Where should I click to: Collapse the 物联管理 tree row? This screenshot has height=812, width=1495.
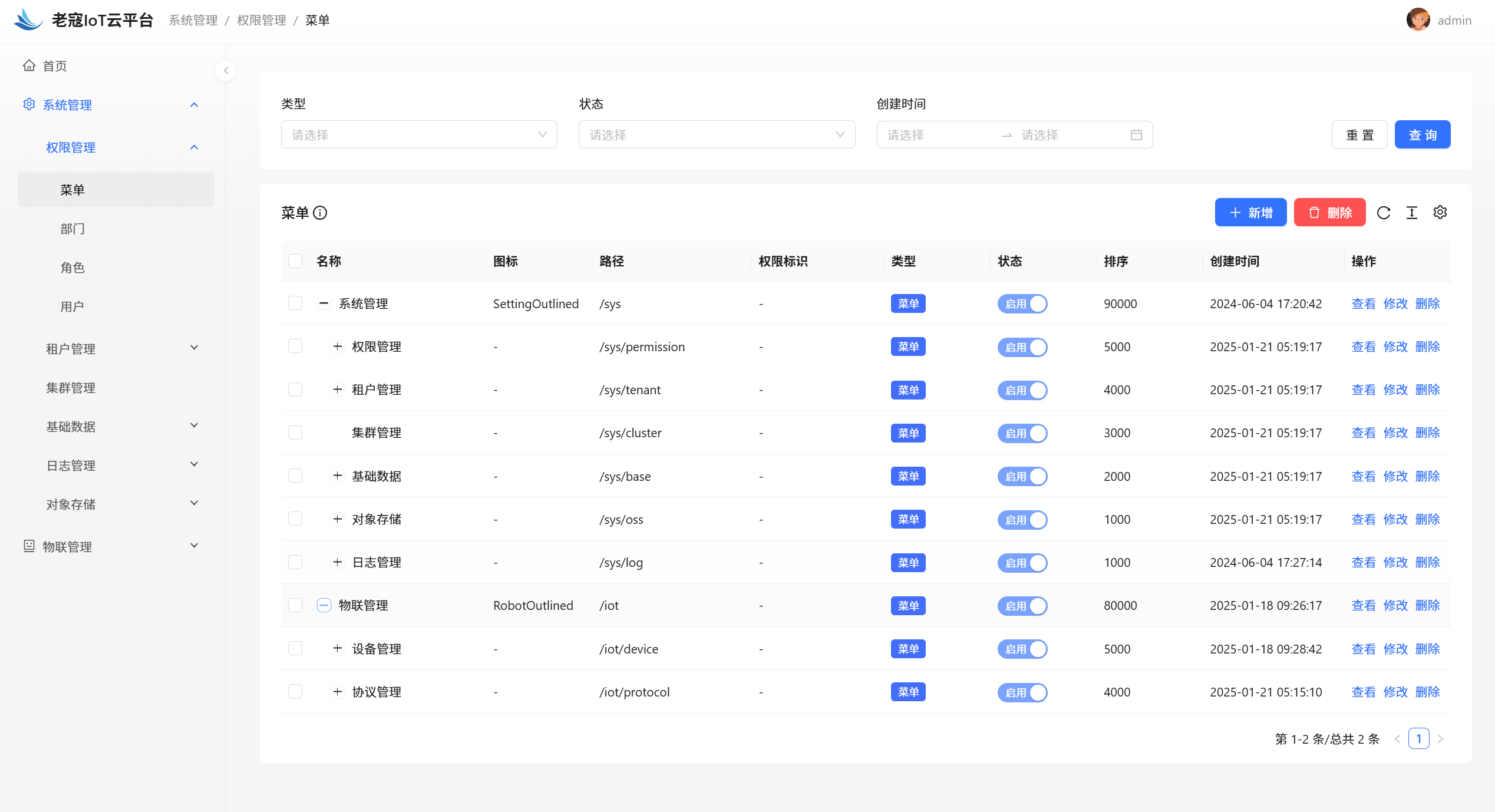click(324, 605)
